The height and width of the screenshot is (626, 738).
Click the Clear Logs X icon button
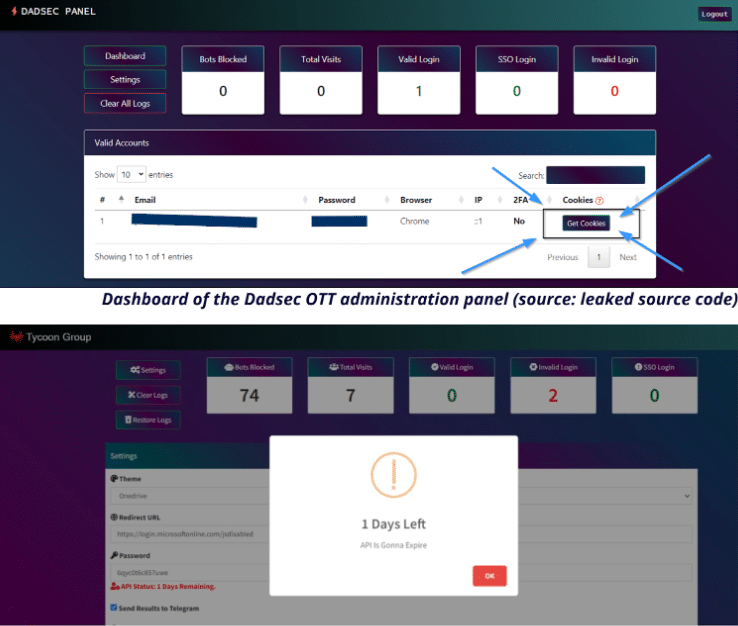pyautogui.click(x=148, y=395)
